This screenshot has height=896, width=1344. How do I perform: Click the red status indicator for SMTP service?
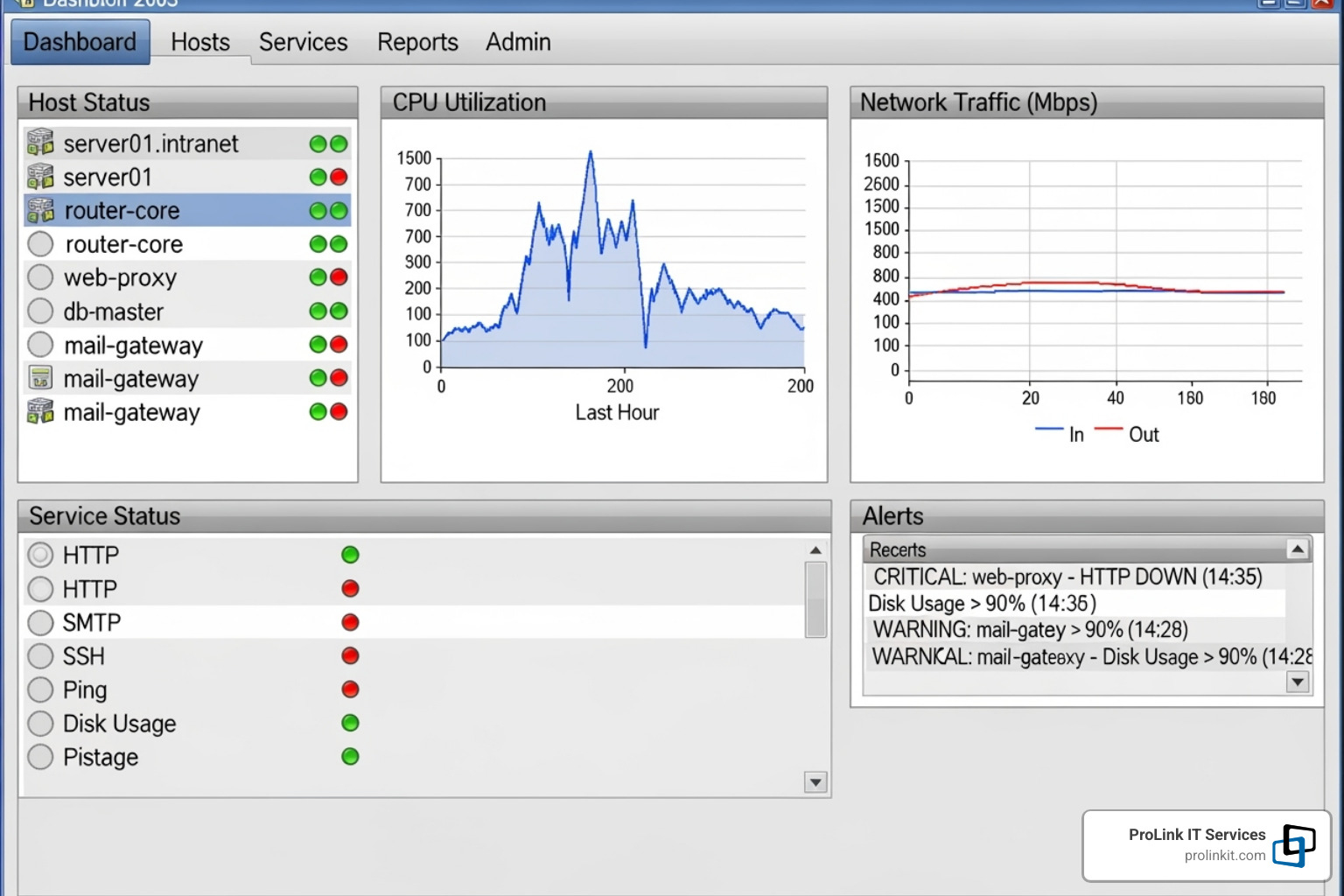[350, 622]
